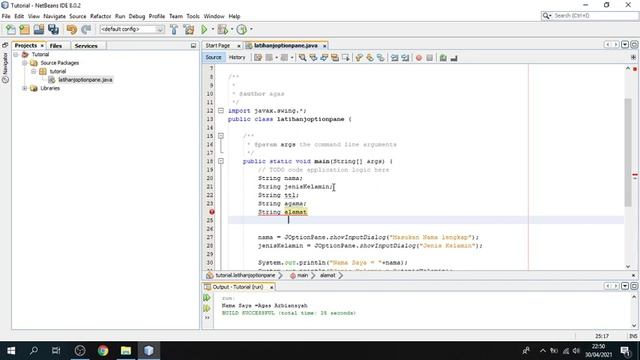Click the Debug Project toolbar icon
Image resolution: width=640 pixels, height=360 pixels.
222,29
